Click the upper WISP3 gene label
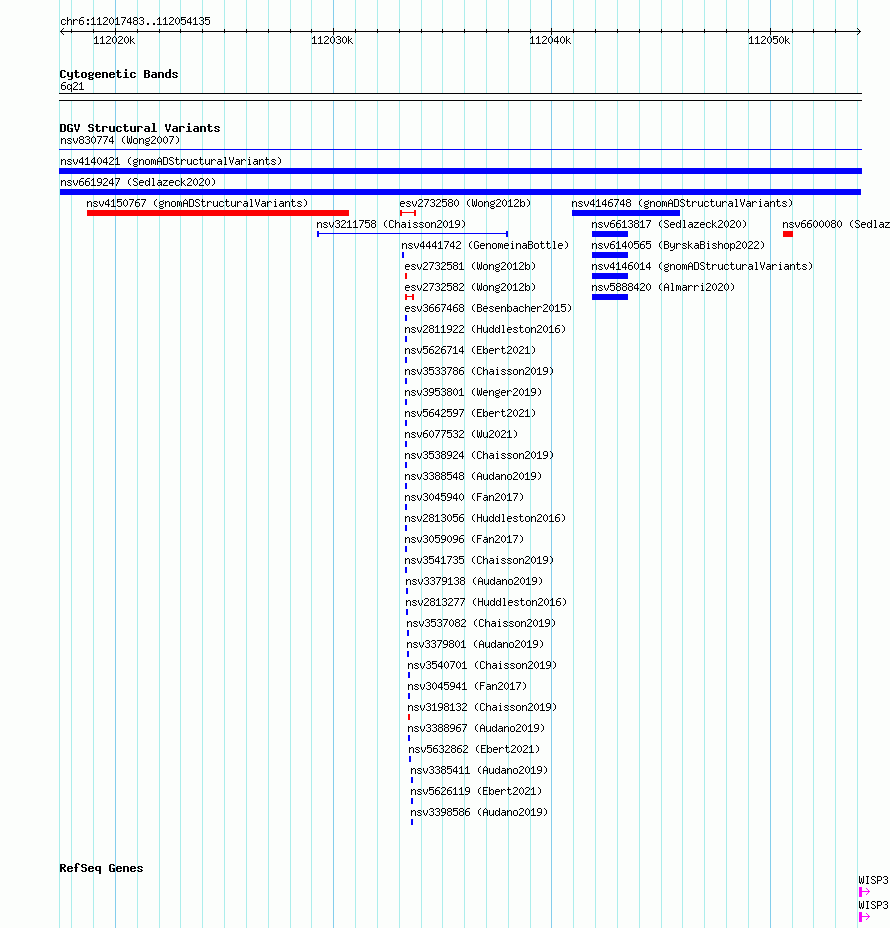Image resolution: width=890 pixels, height=928 pixels. point(873,881)
